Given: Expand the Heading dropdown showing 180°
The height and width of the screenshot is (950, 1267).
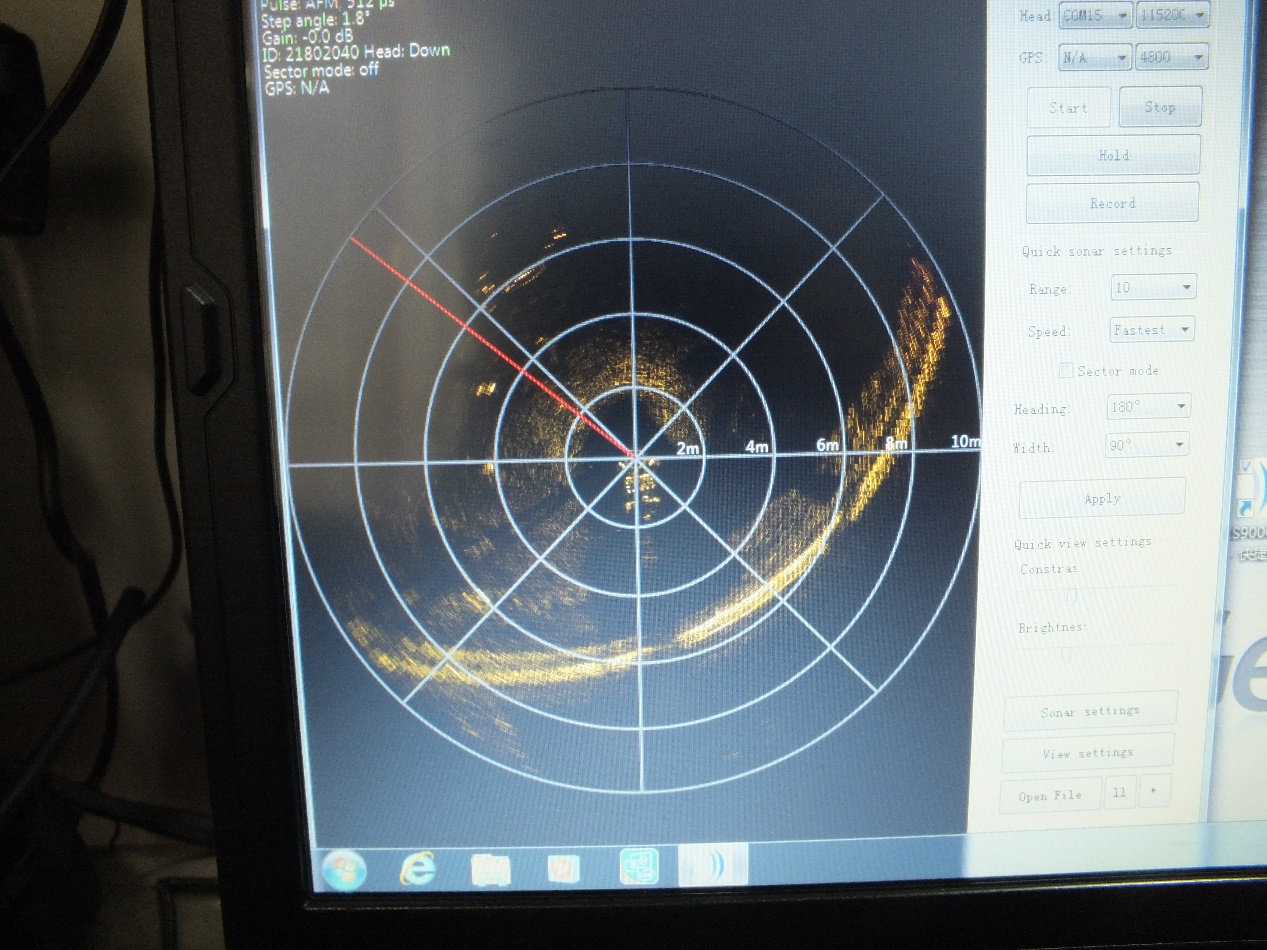Looking at the screenshot, I should point(1148,407).
